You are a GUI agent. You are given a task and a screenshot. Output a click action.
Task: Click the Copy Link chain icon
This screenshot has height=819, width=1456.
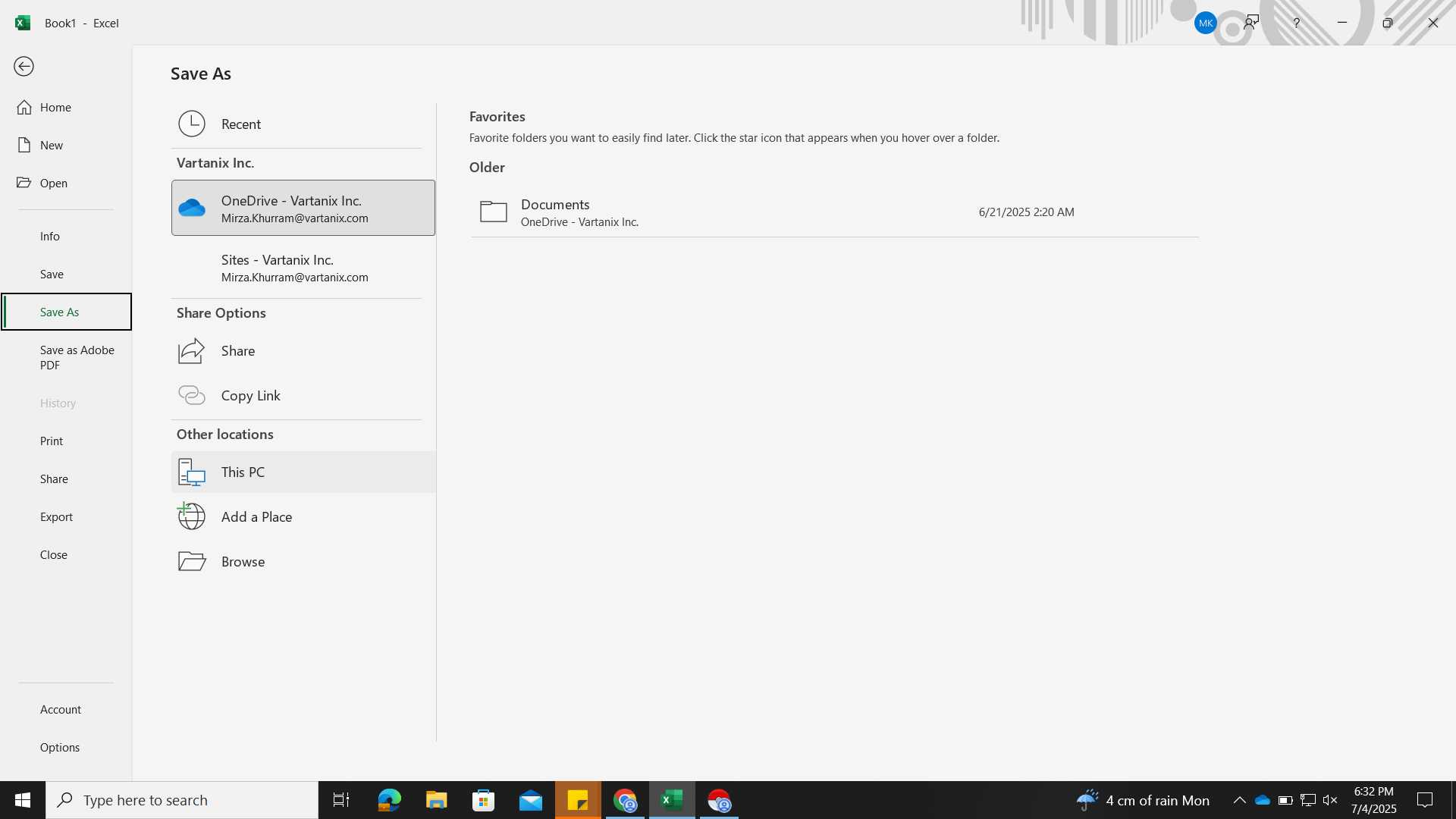tap(192, 395)
